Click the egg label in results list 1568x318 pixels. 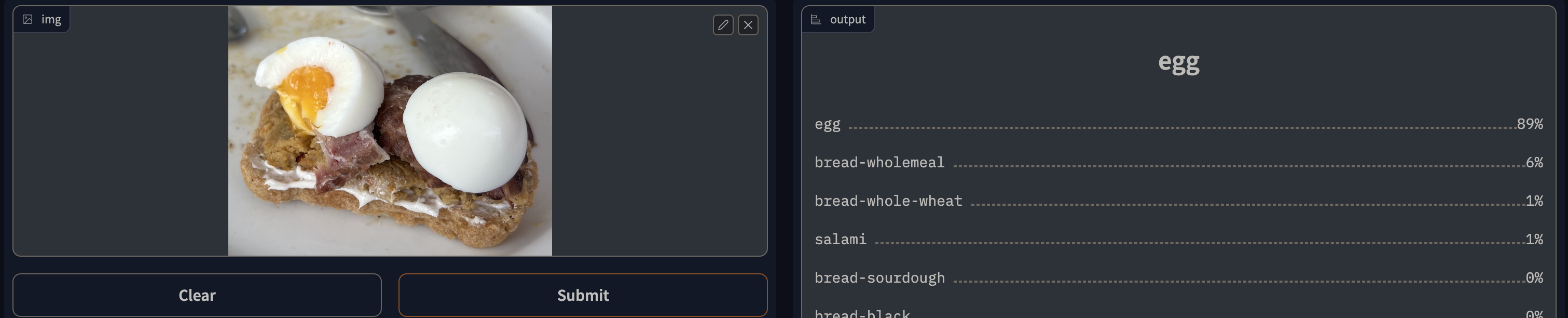(827, 124)
